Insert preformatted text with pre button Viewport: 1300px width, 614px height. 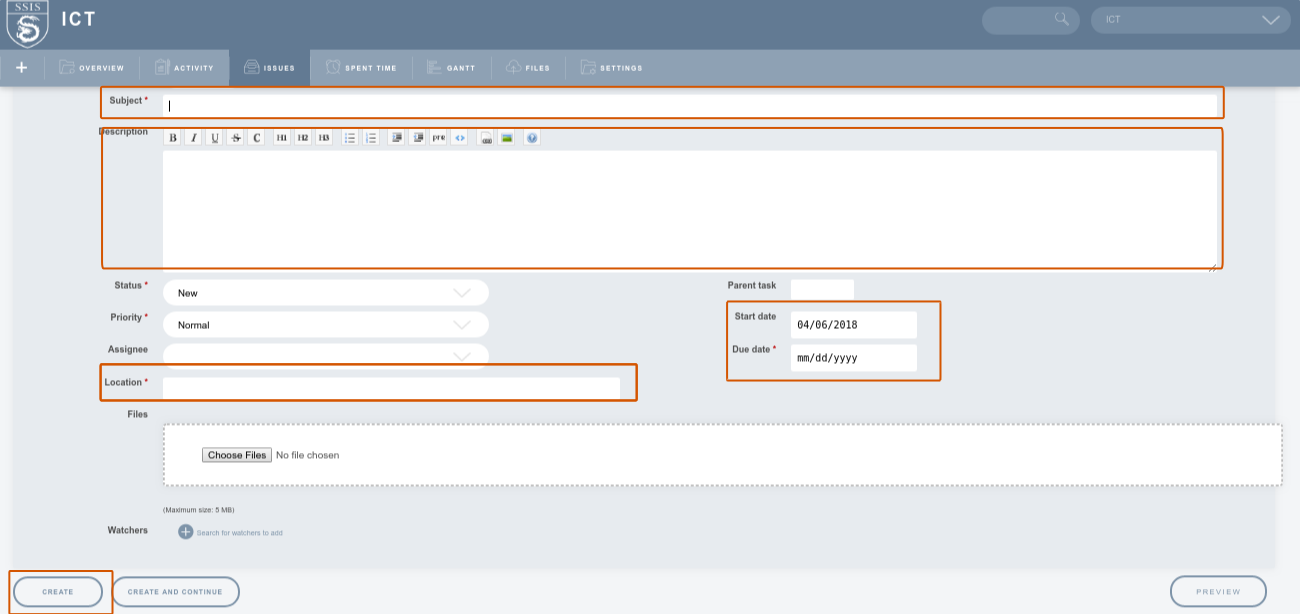pyautogui.click(x=439, y=138)
